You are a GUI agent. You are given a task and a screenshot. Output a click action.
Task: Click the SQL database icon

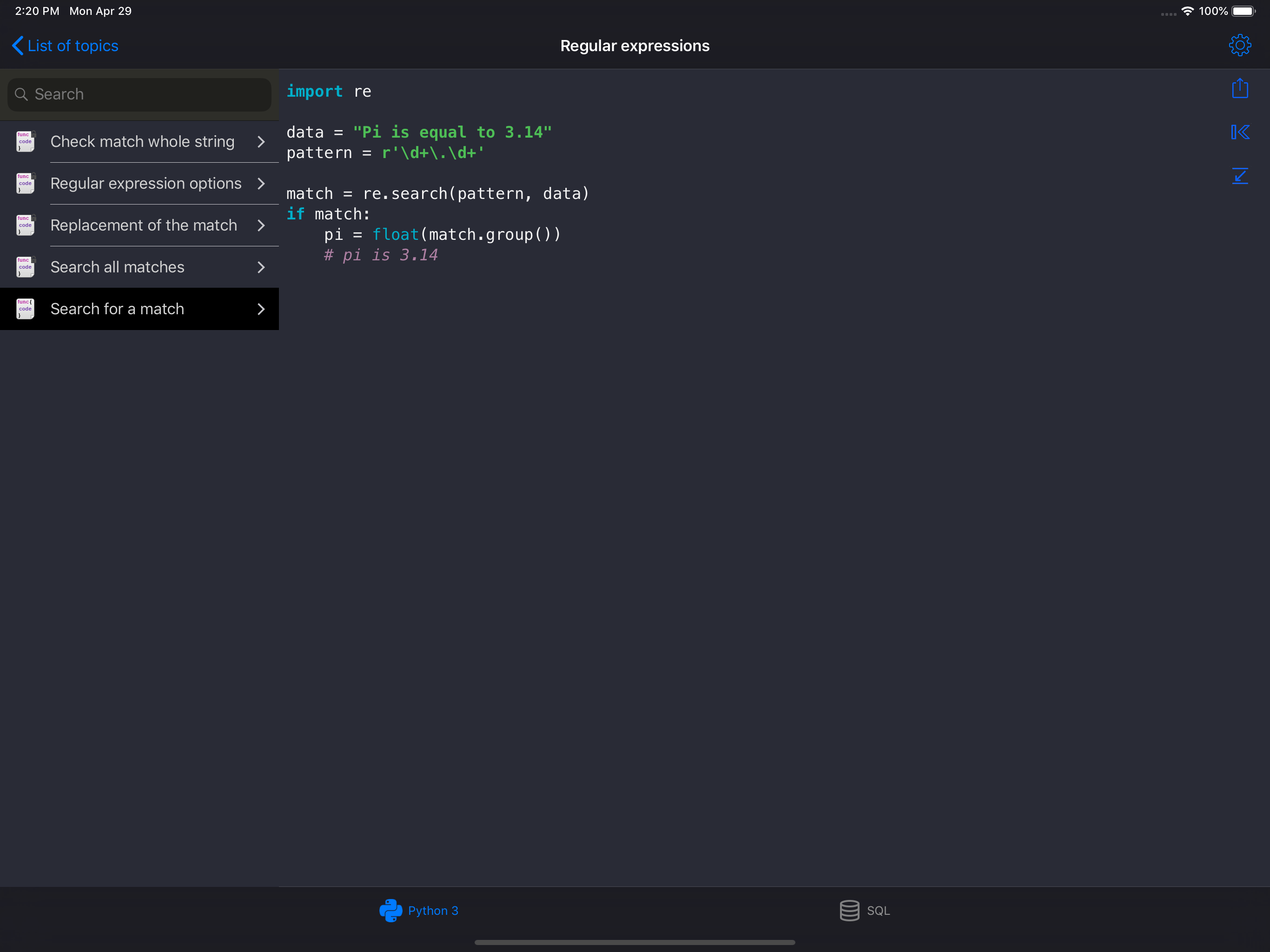point(849,910)
